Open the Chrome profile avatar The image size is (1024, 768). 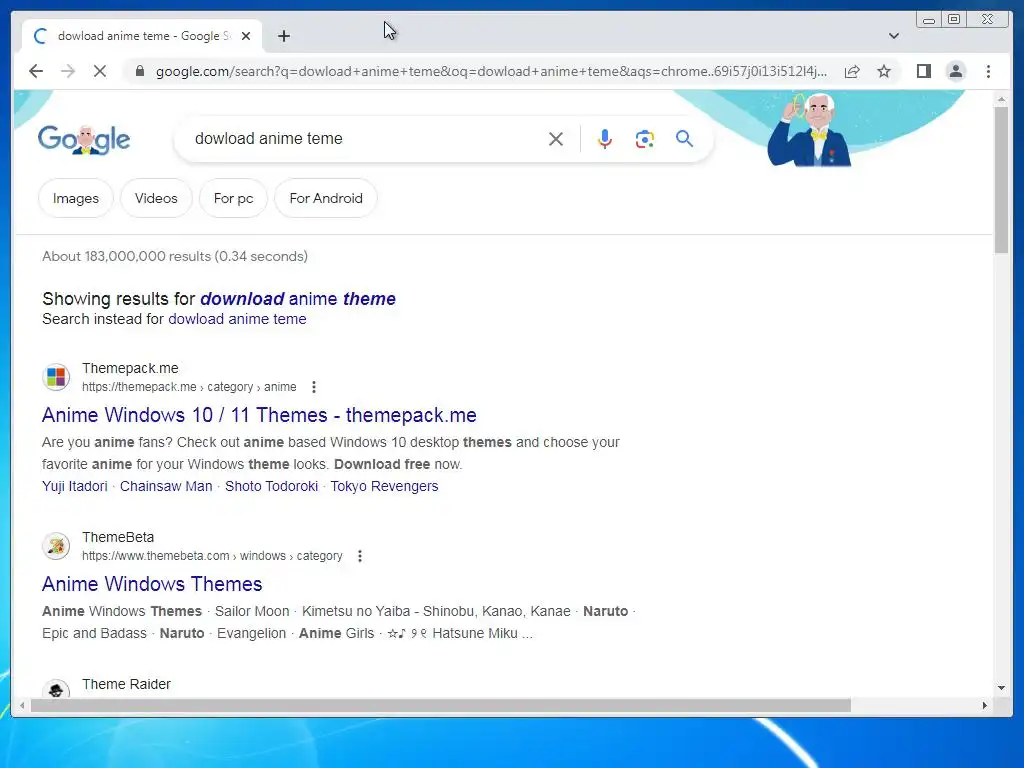point(955,71)
